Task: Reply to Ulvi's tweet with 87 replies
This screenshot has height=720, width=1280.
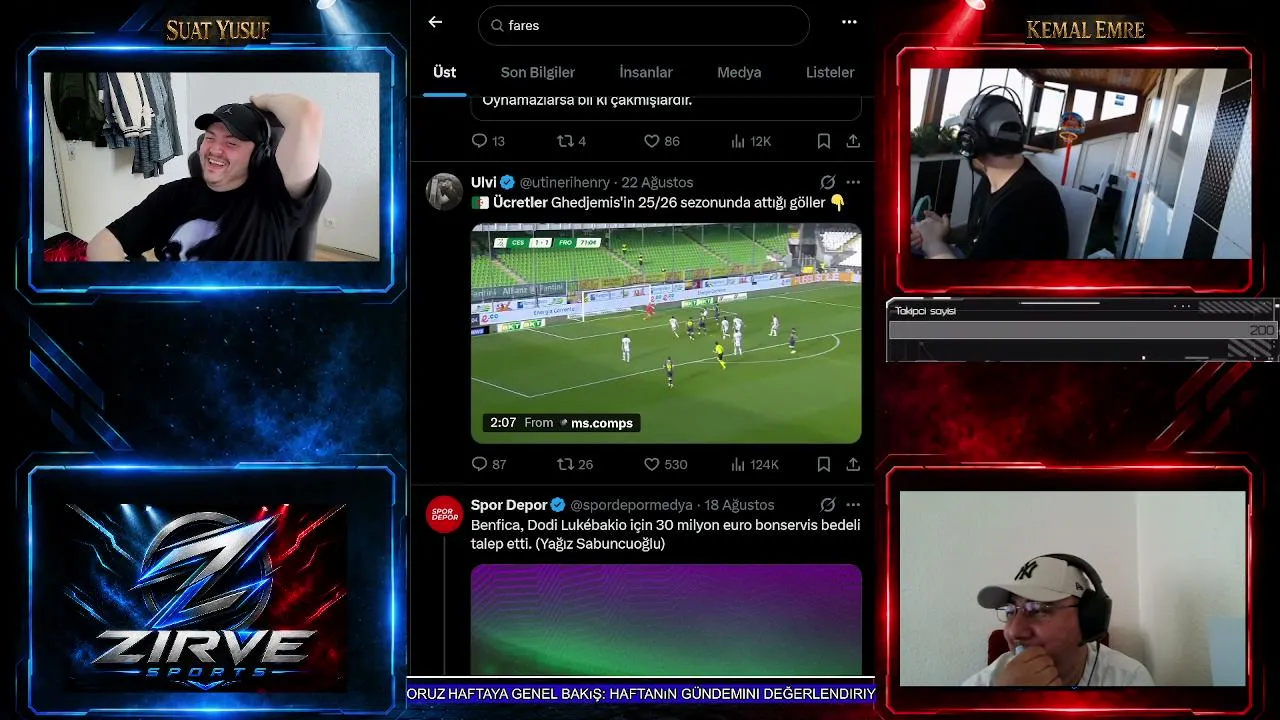Action: (x=489, y=464)
